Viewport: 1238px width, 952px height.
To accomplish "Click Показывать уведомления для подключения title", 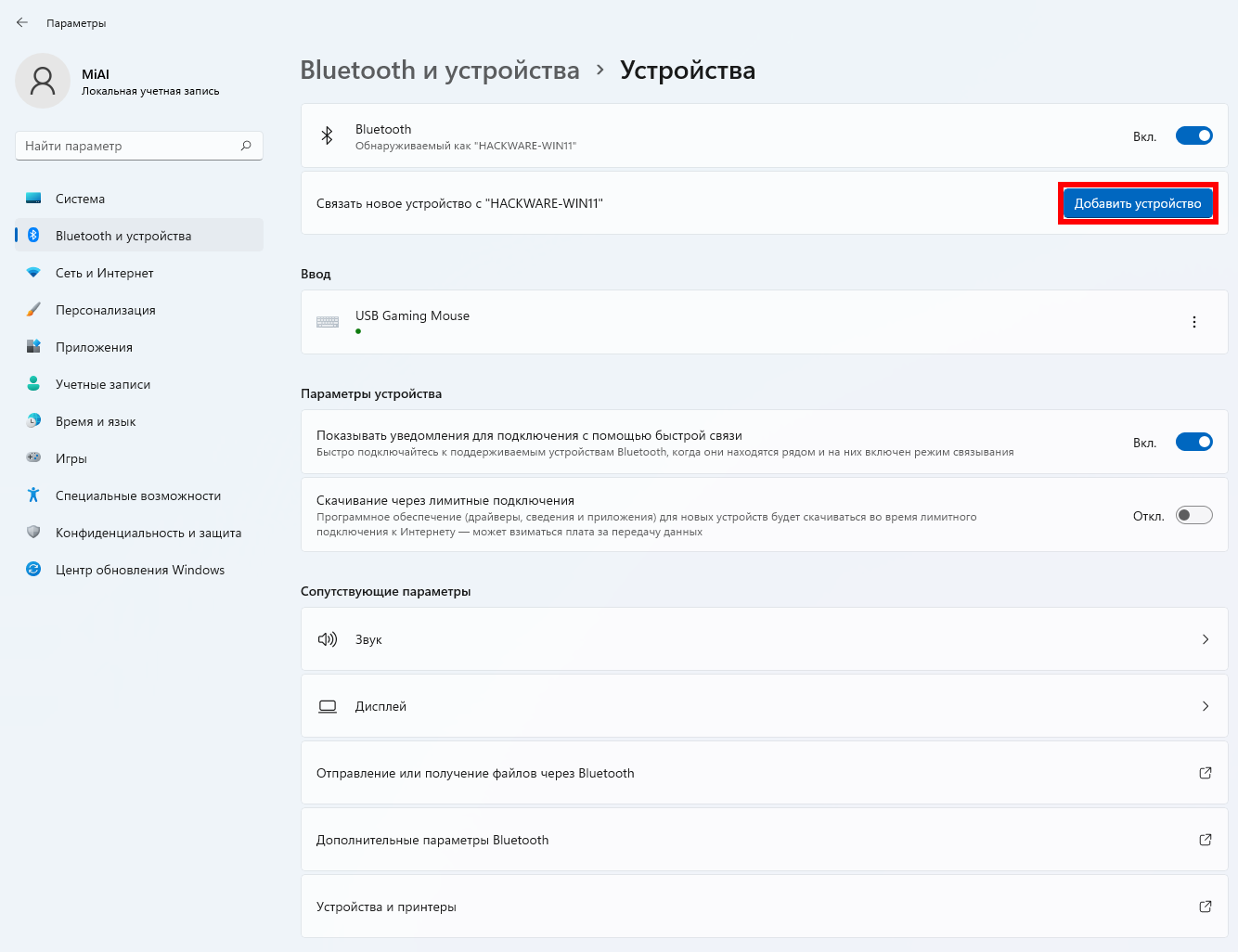I will (529, 435).
